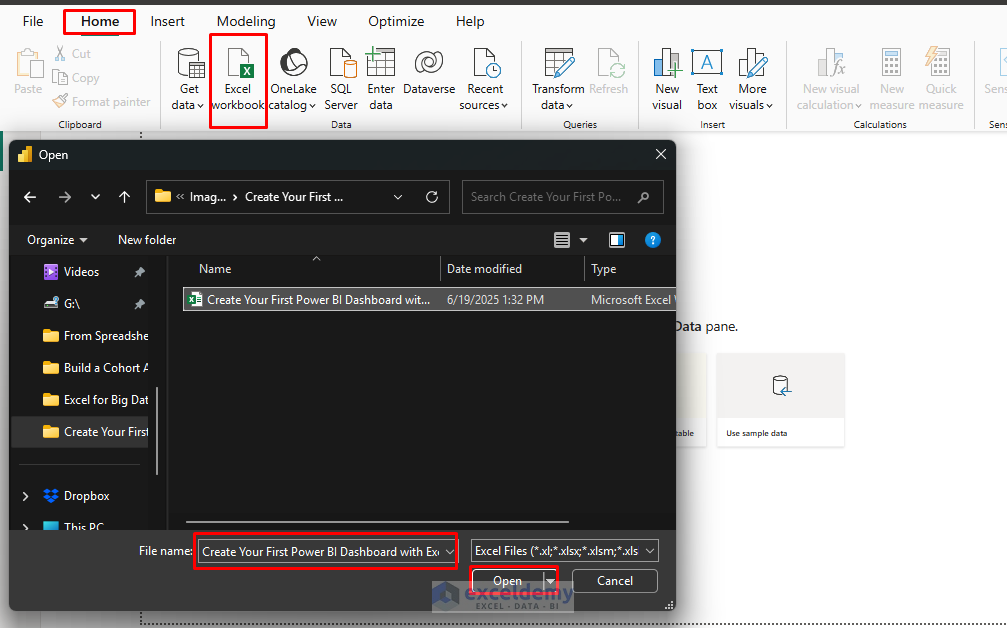The image size is (1007, 628).
Task: Click the view layout icon in dialog
Action: point(562,240)
